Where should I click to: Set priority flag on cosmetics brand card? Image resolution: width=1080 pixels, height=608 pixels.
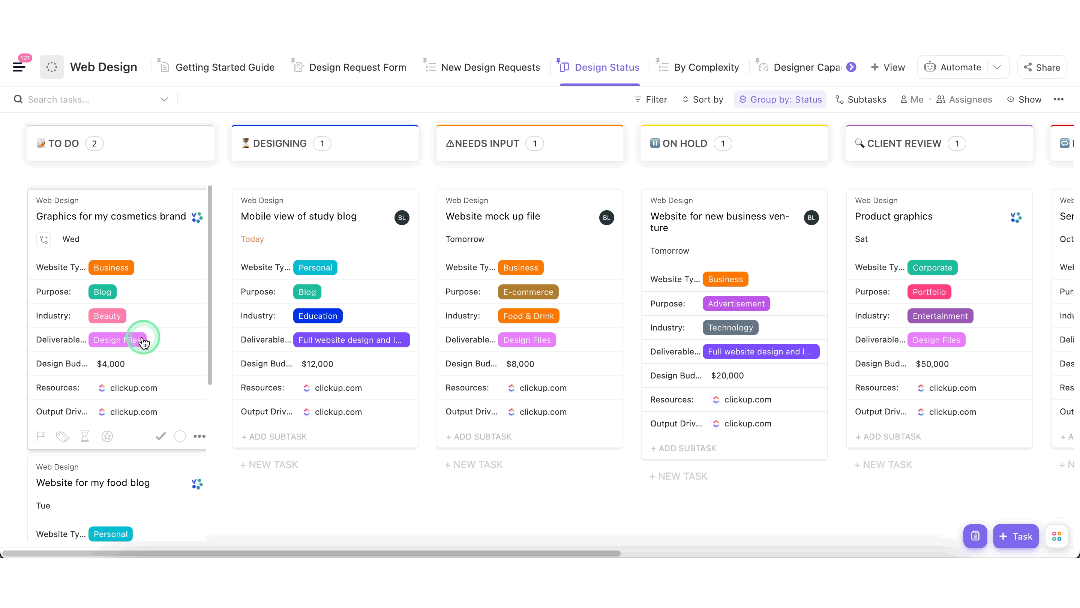pyautogui.click(x=41, y=436)
